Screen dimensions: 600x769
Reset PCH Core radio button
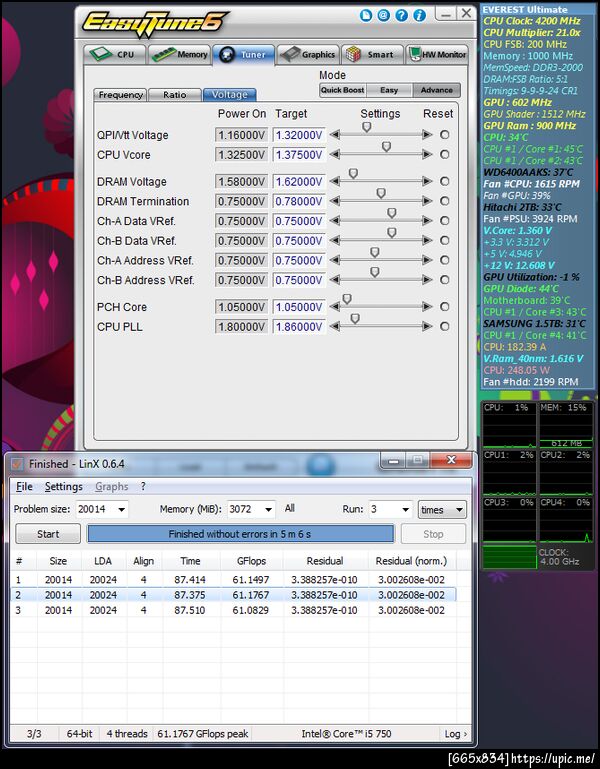(x=444, y=307)
